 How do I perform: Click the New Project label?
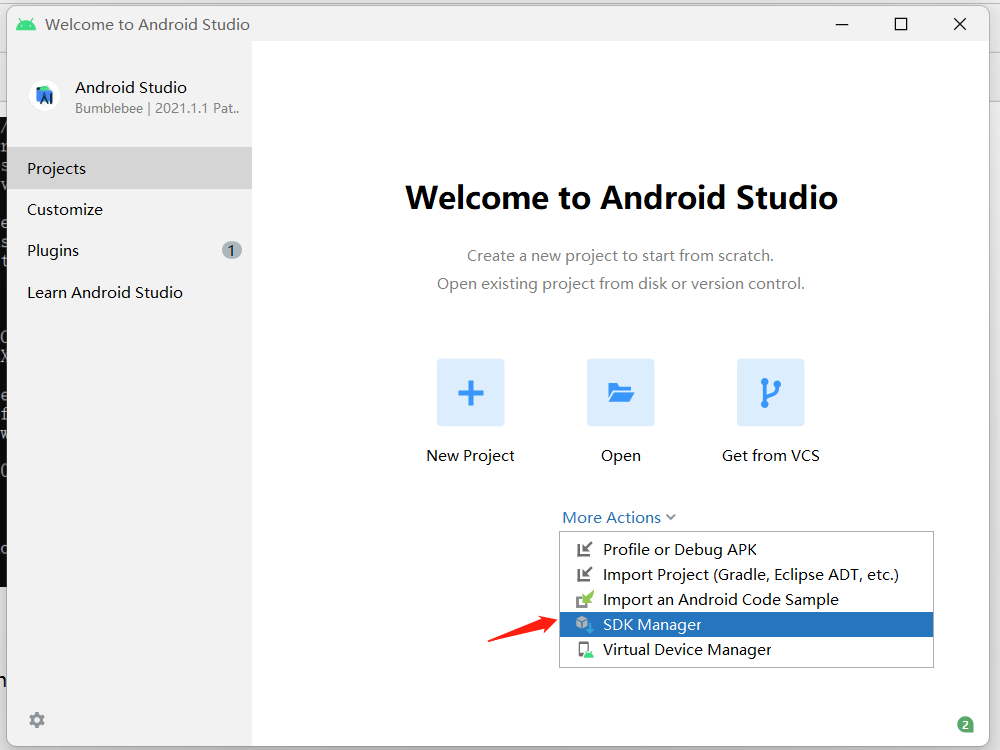pos(471,455)
